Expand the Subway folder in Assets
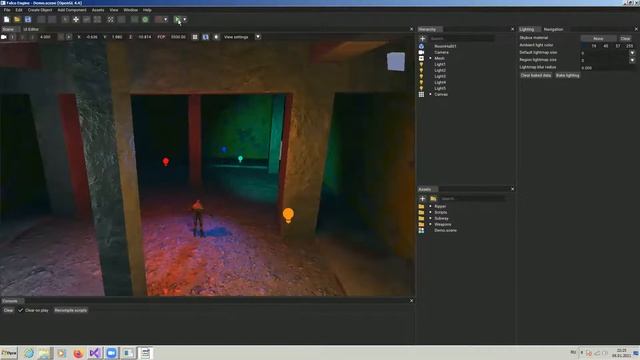This screenshot has width=640, height=360. point(430,218)
